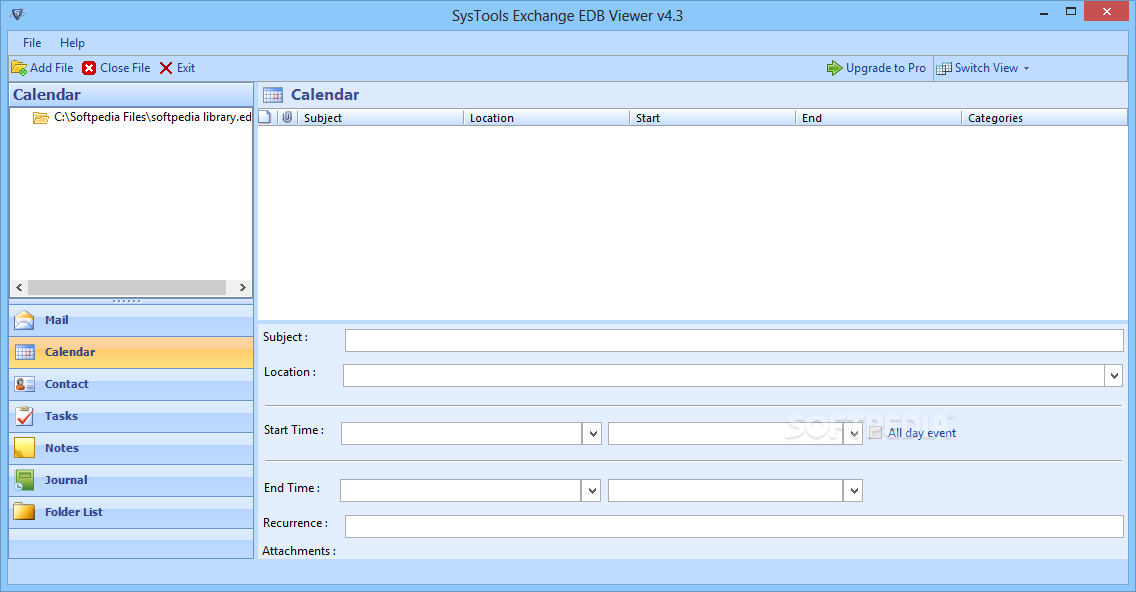This screenshot has height=592, width=1136.
Task: Click the application logo in title bar
Action: pos(18,14)
